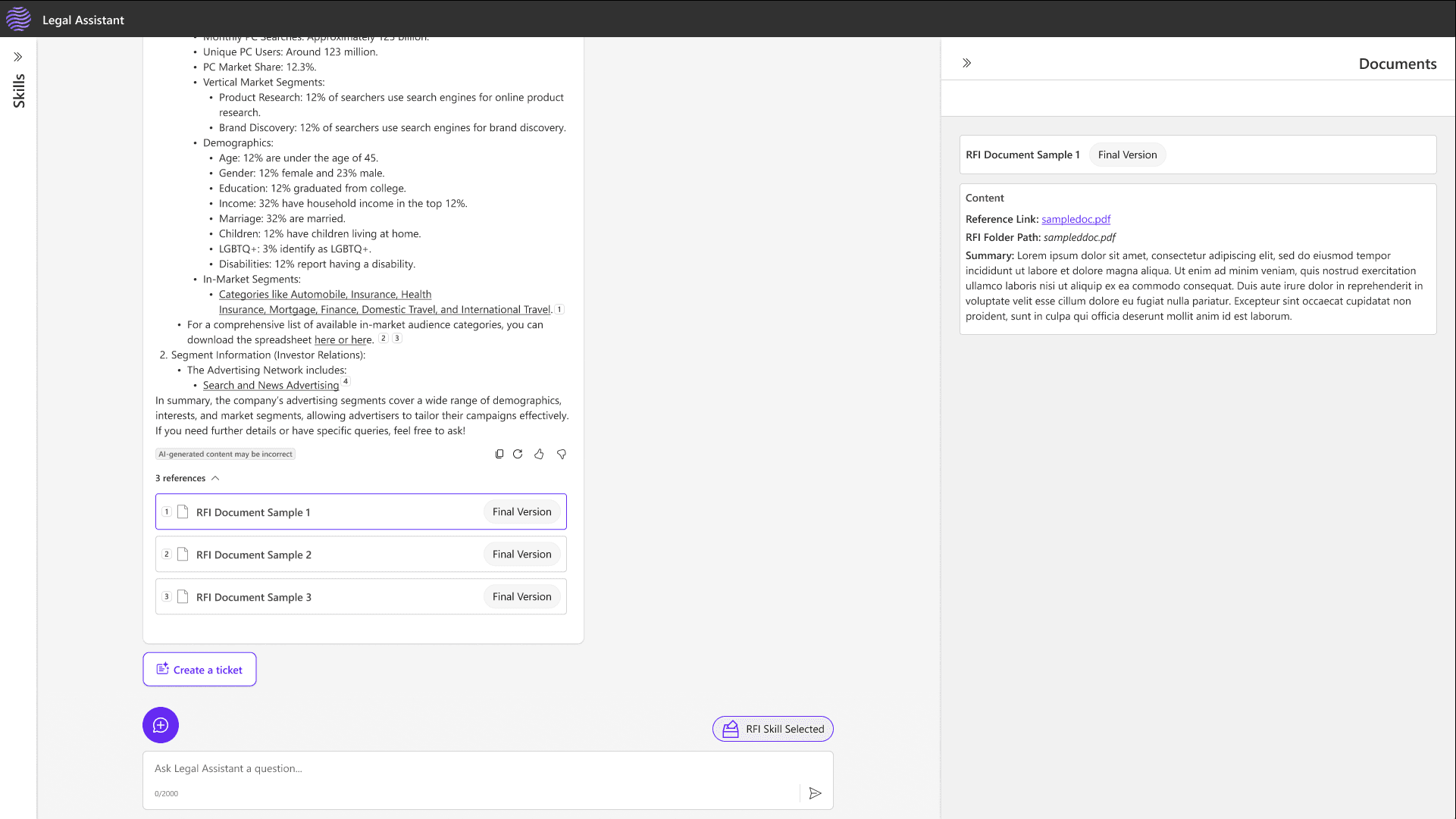Open RFI Document Sample 2 reference
Viewport: 1456px width, 819px height.
361,554
